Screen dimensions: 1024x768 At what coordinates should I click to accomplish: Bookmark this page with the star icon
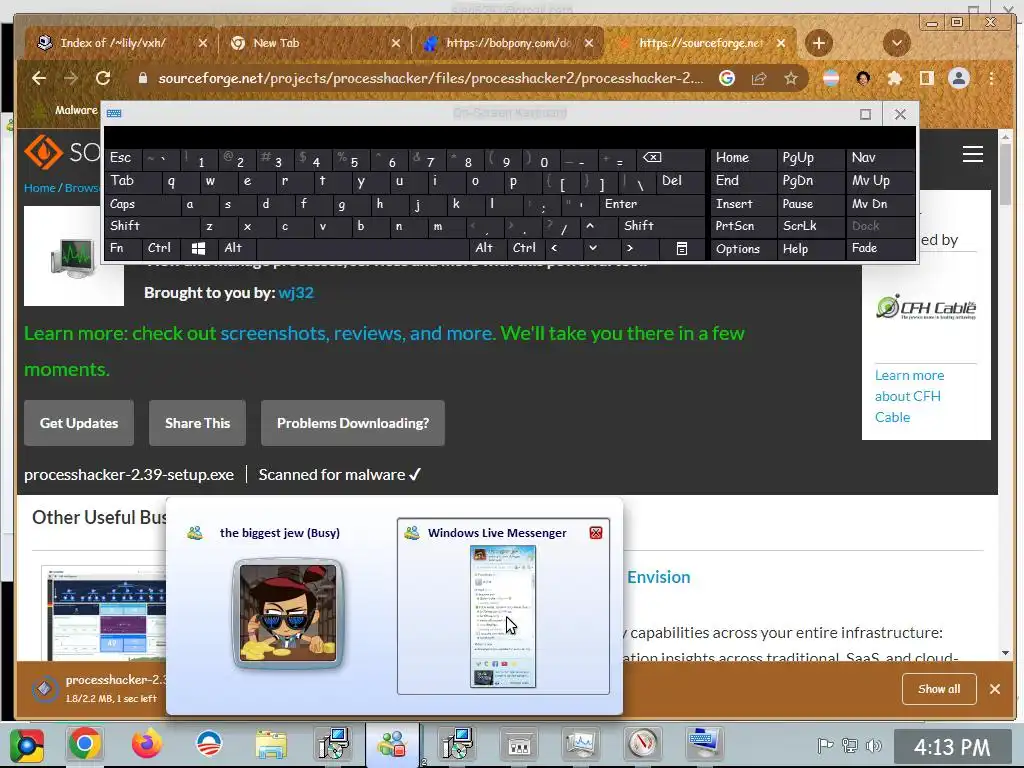(x=791, y=78)
